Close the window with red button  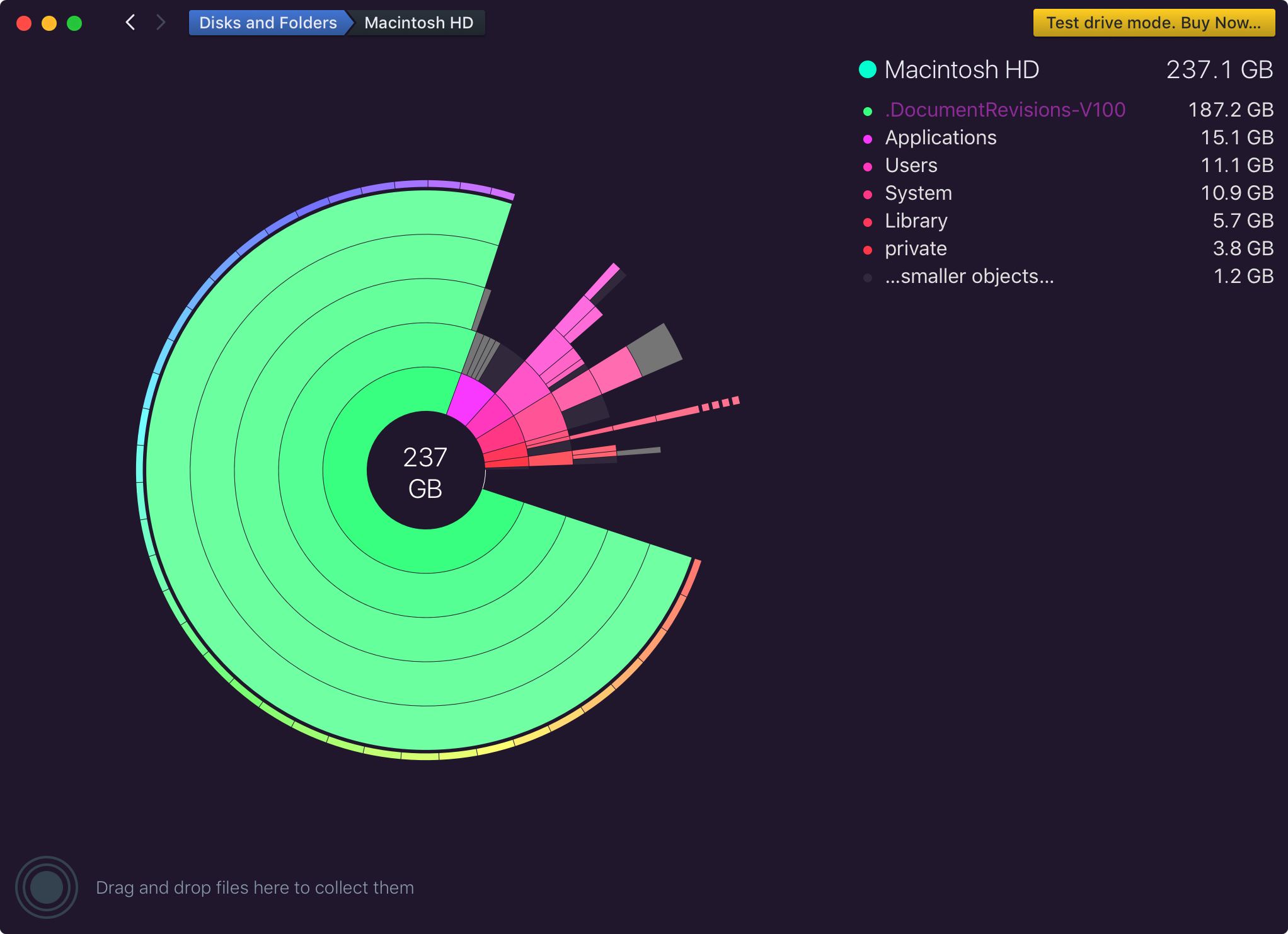click(x=24, y=23)
